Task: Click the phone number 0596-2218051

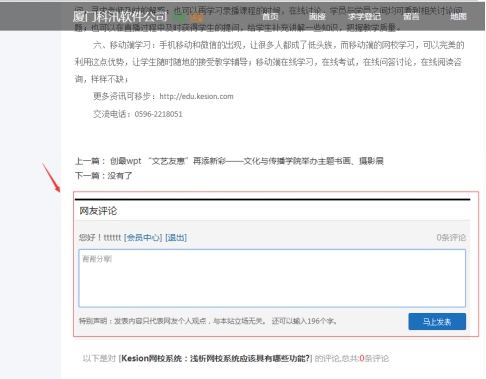Action: tap(158, 114)
